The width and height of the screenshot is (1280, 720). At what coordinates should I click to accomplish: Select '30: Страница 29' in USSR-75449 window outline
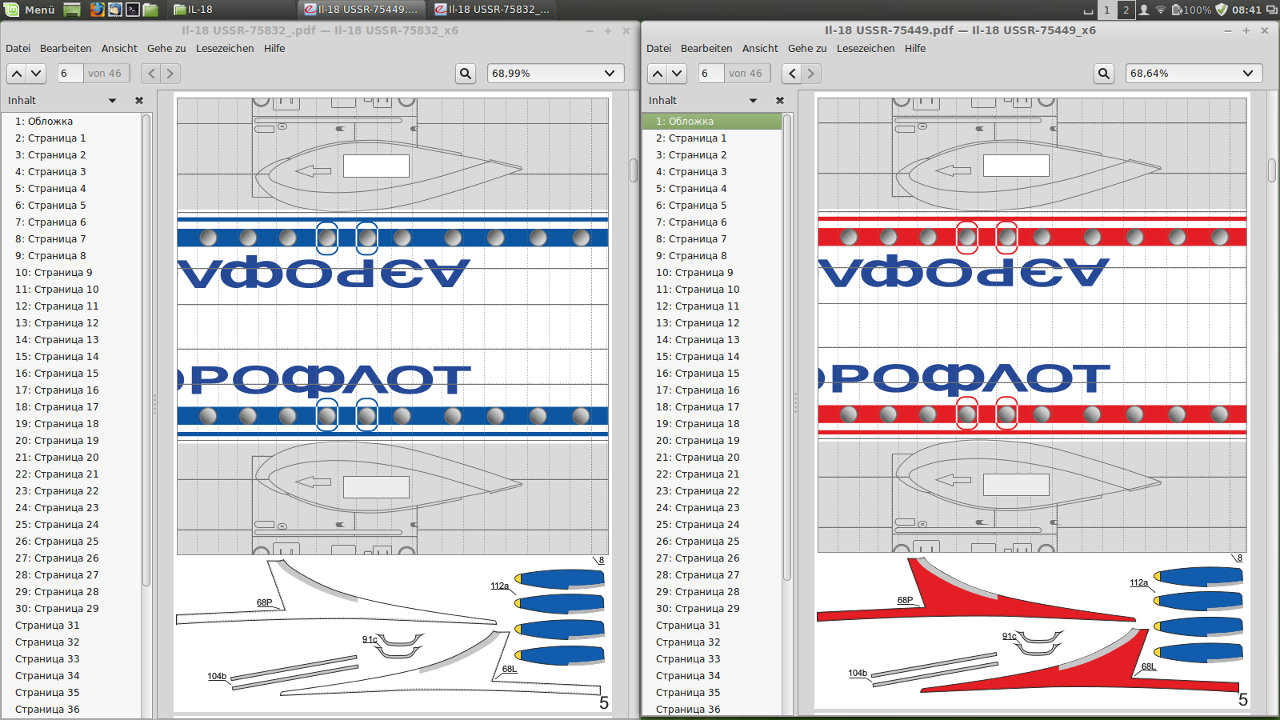point(712,608)
